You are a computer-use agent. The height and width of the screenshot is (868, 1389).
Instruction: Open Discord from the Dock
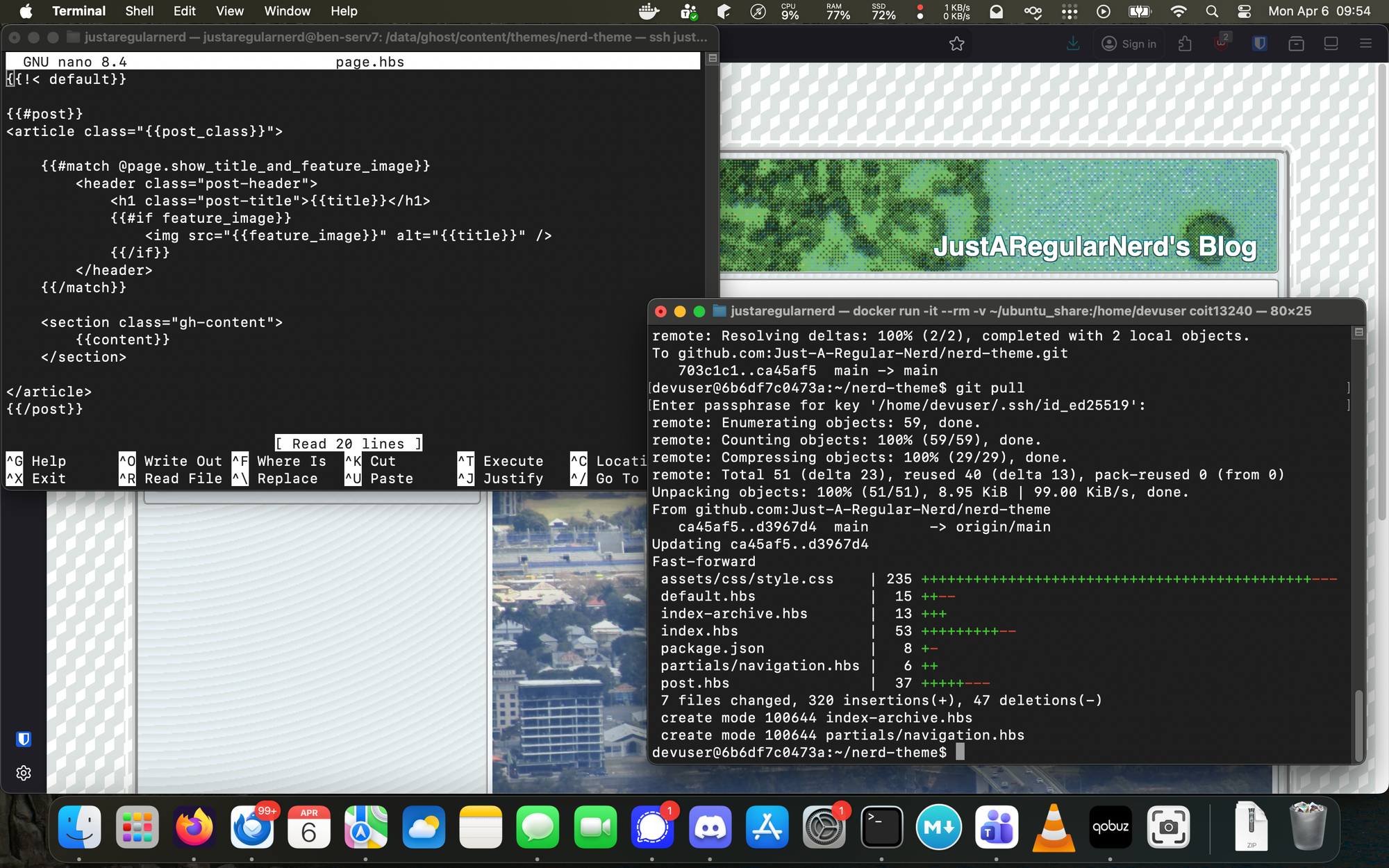710,827
